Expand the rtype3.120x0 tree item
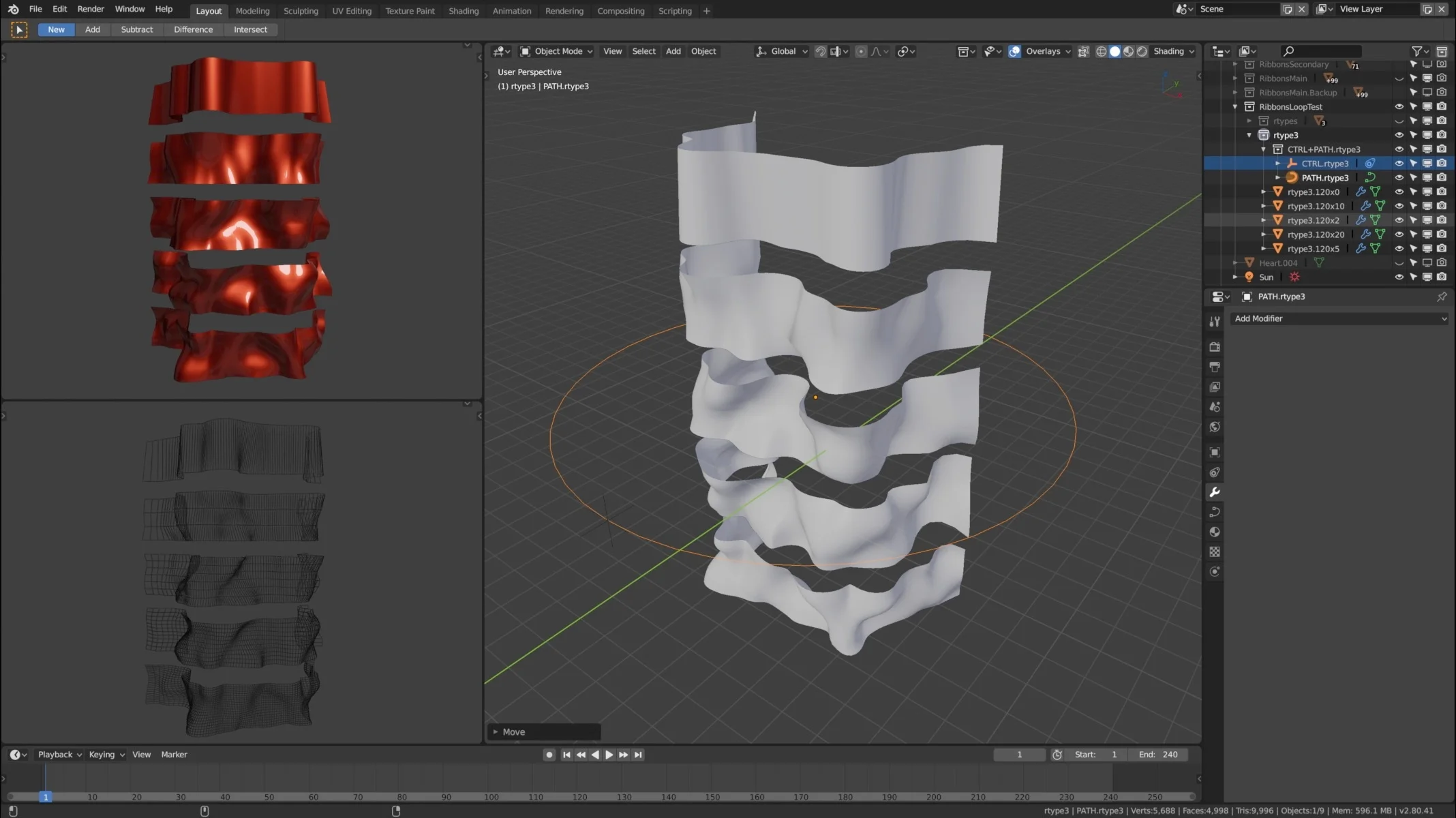 1263,192
